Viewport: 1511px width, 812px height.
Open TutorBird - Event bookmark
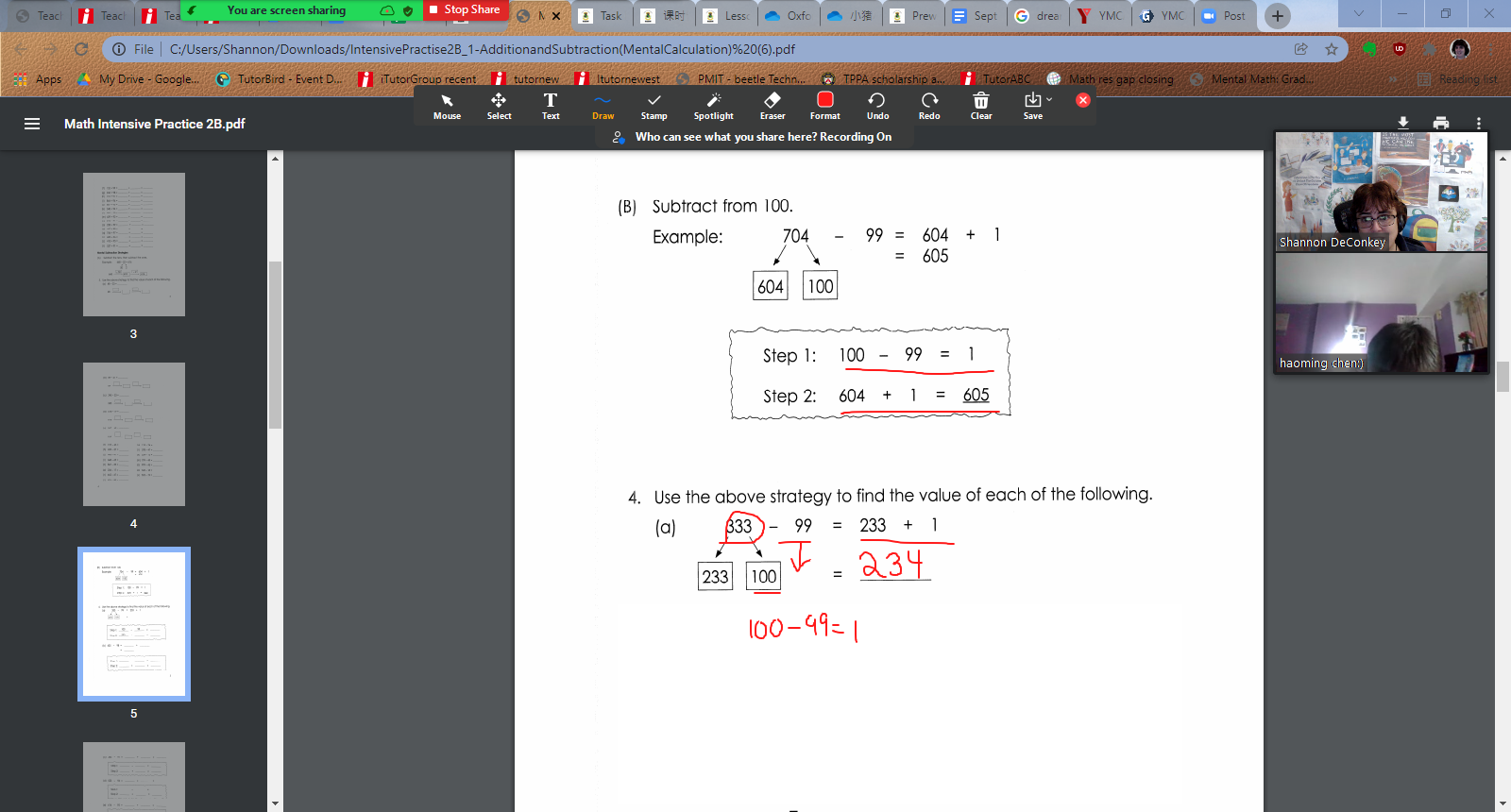click(x=280, y=79)
